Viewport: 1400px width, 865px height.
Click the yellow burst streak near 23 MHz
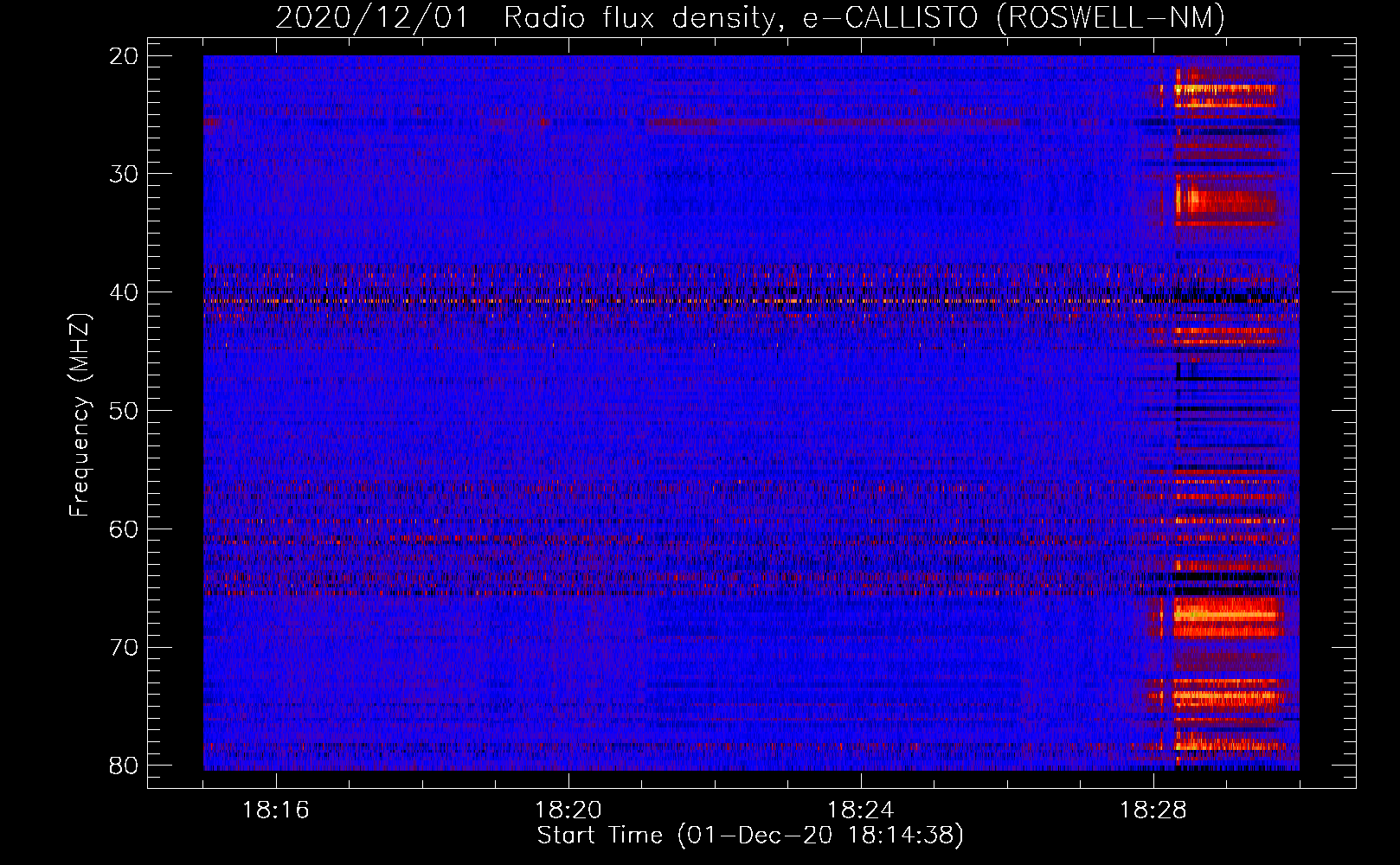pos(1225,88)
